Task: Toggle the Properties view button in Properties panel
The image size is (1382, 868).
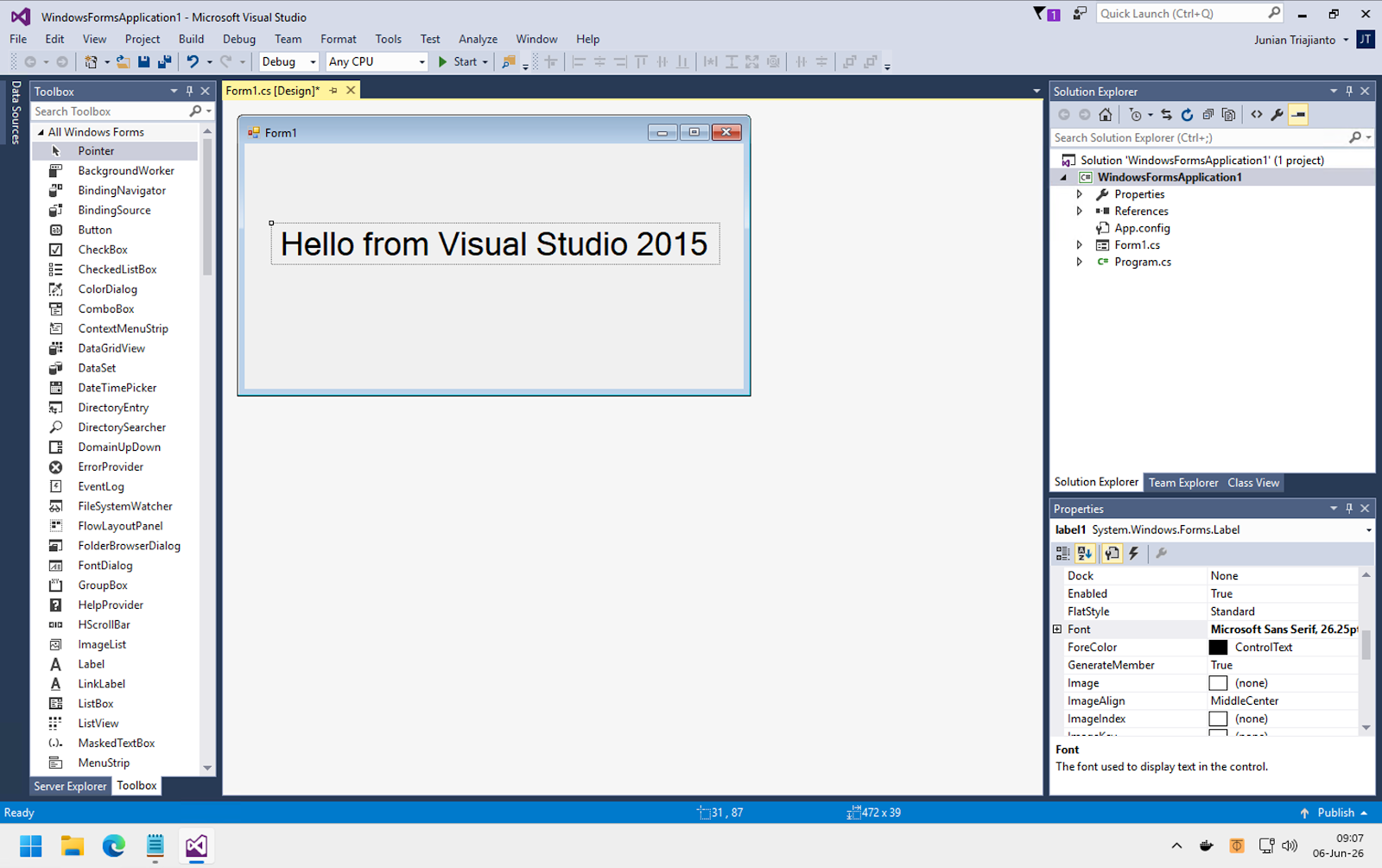Action: 1112,553
